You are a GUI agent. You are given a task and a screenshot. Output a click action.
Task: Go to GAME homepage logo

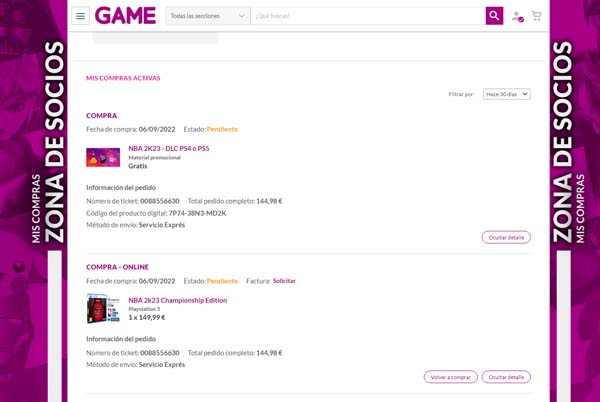coord(126,16)
